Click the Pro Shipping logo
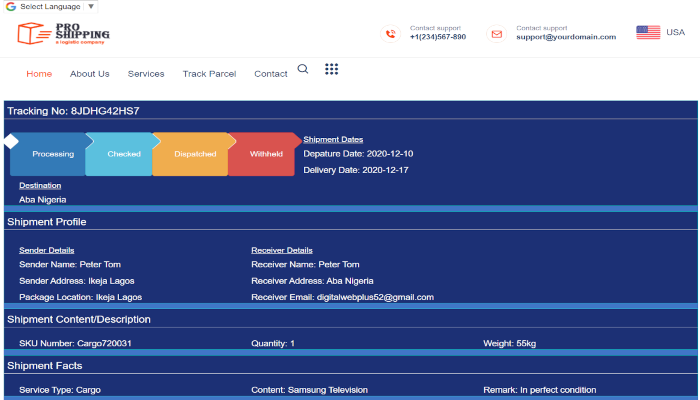 pos(63,34)
